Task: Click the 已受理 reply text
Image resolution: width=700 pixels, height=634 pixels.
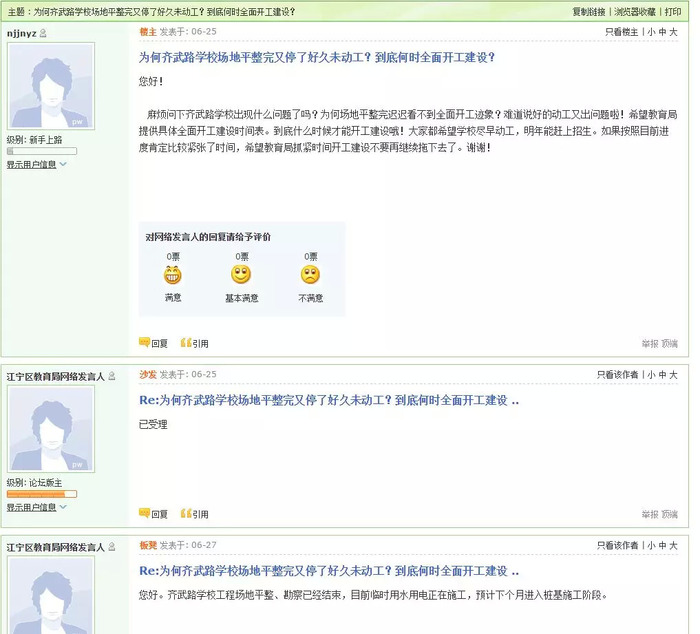Action: pyautogui.click(x=153, y=424)
